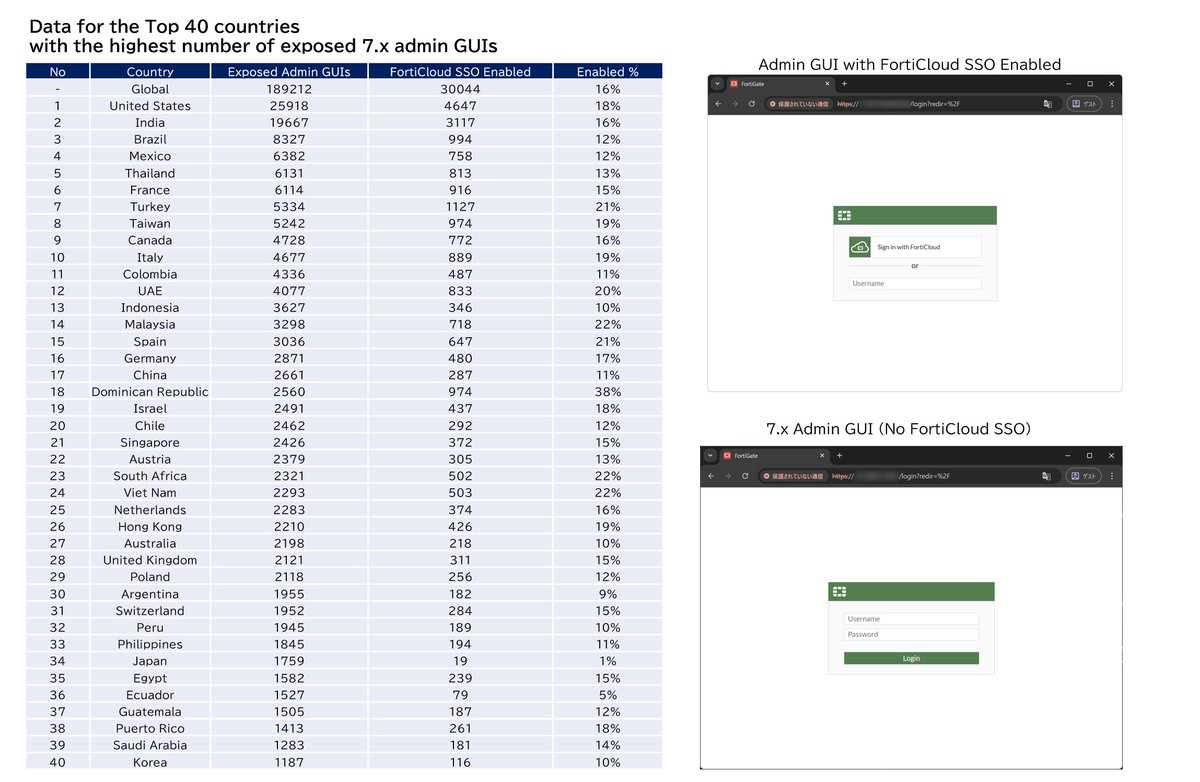Click the 'FortiCloud SSO Enabled' column header

click(459, 71)
